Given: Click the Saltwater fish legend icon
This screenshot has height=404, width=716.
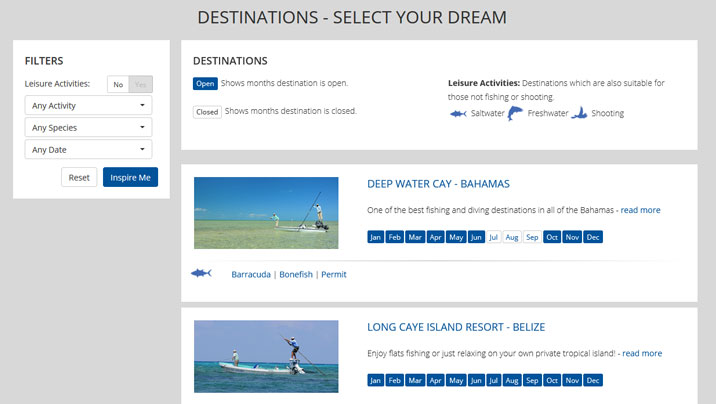Looking at the screenshot, I should click(459, 114).
